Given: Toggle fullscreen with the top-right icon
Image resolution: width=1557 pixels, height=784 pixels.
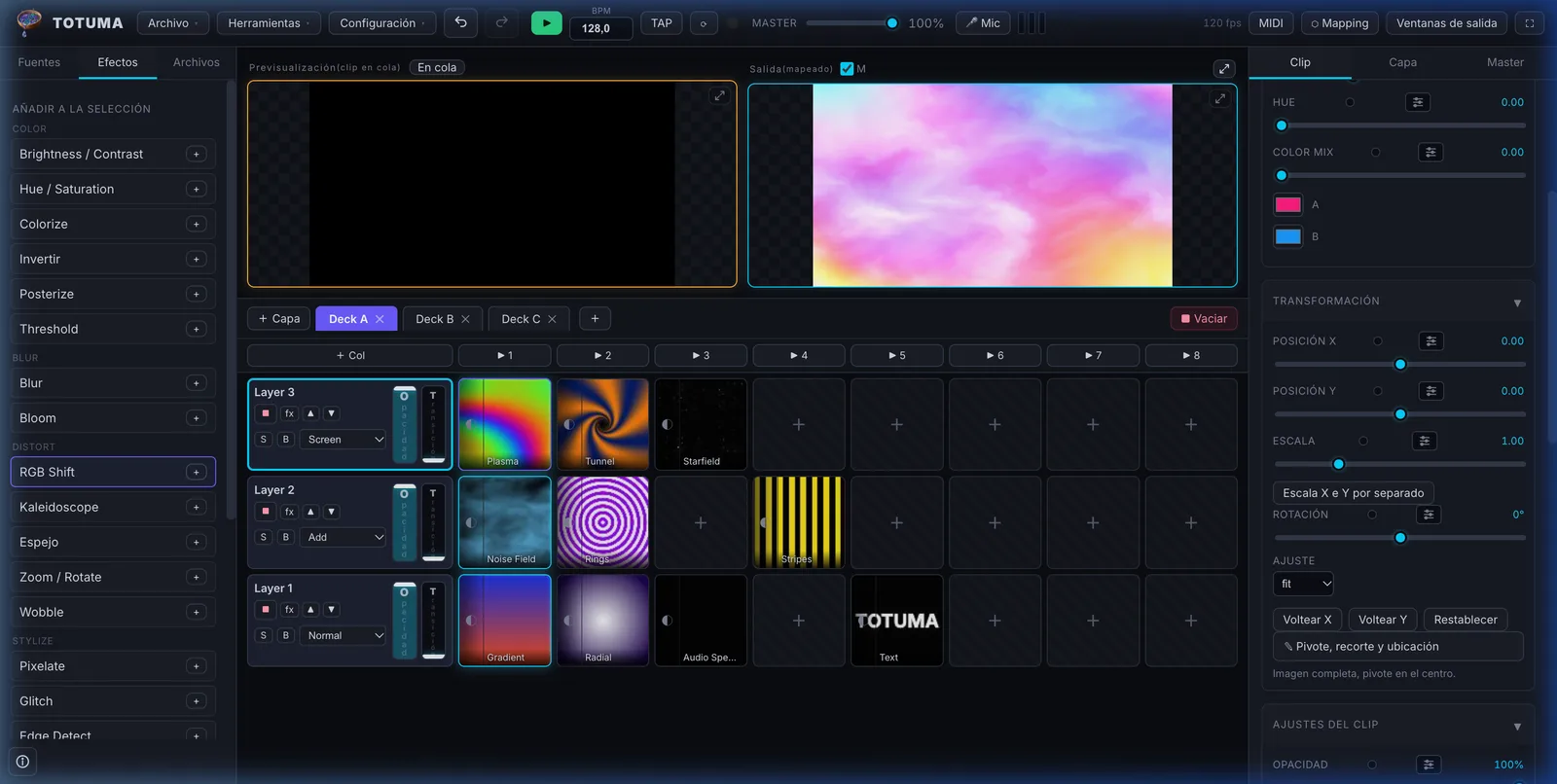Looking at the screenshot, I should point(1529,22).
